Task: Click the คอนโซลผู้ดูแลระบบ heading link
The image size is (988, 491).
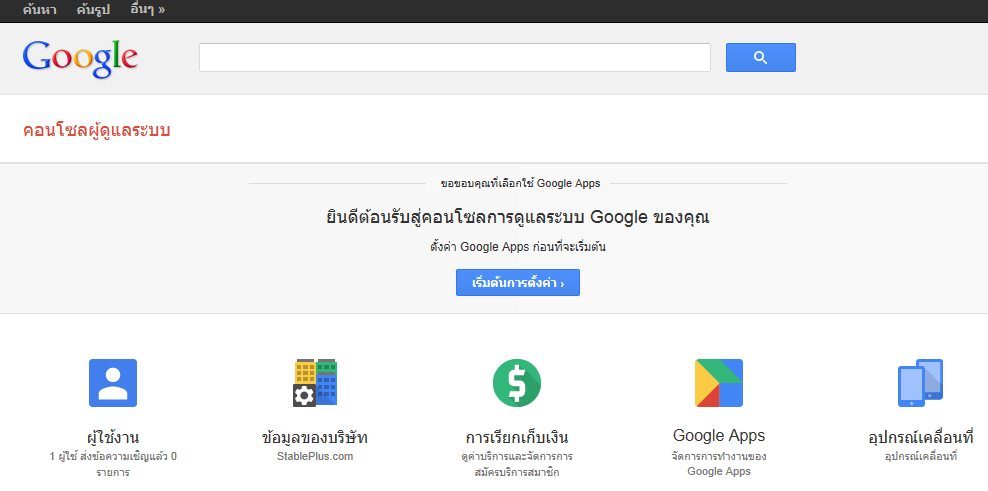Action: click(x=96, y=130)
